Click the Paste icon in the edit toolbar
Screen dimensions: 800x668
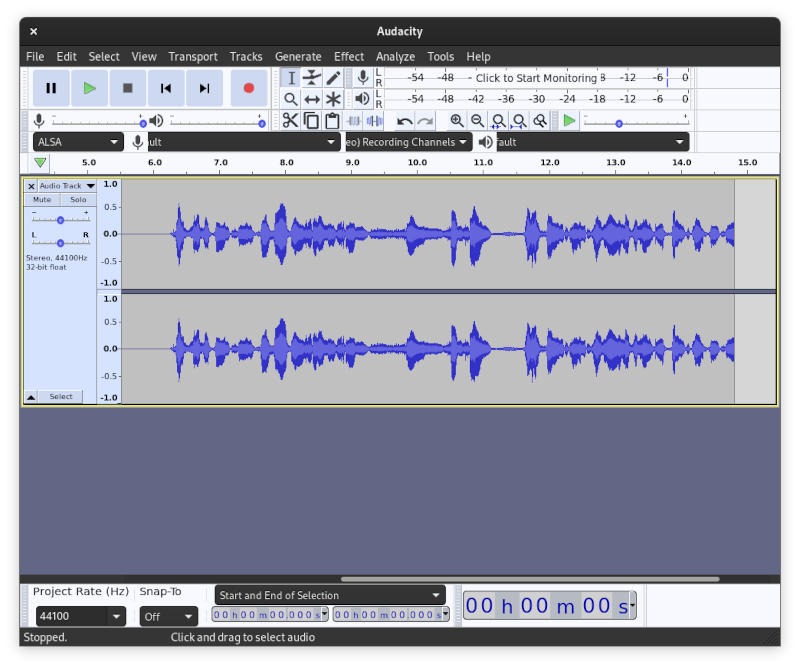(x=332, y=119)
